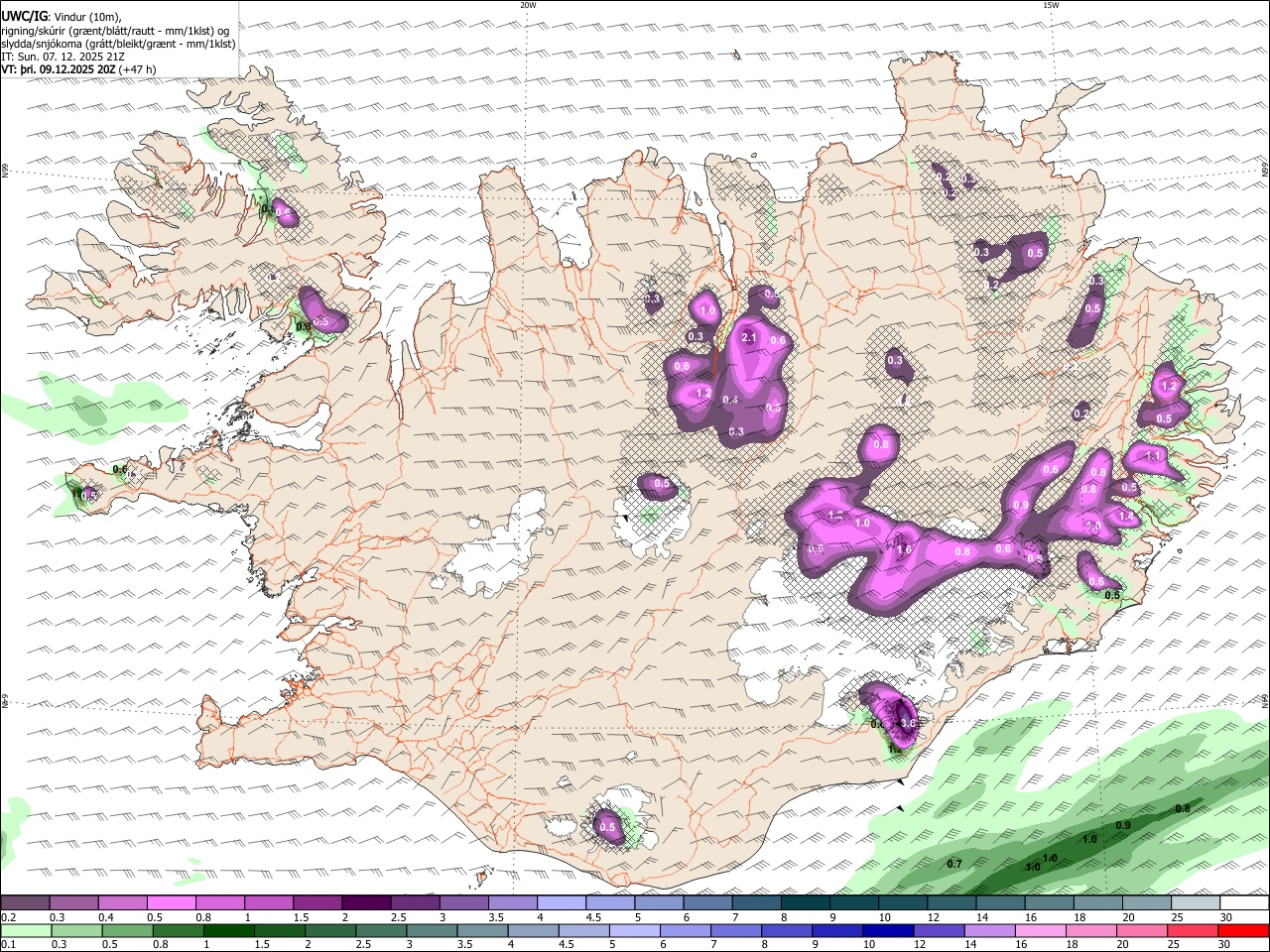This screenshot has width=1270, height=952.
Task: Select rain legend swatch between 14 and 16
Action: pos(987,930)
